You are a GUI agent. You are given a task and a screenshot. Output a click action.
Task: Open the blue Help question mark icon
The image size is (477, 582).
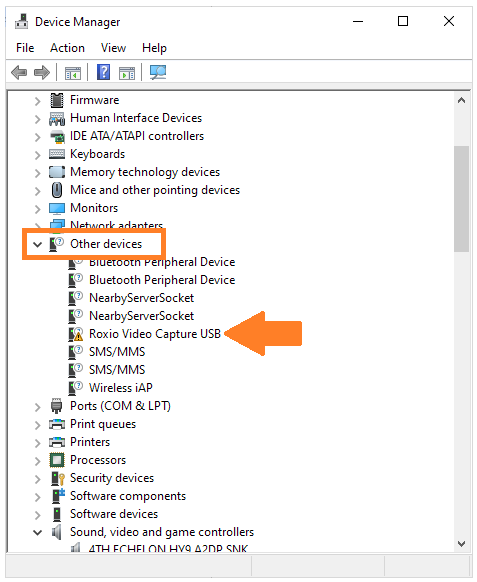pyautogui.click(x=104, y=72)
